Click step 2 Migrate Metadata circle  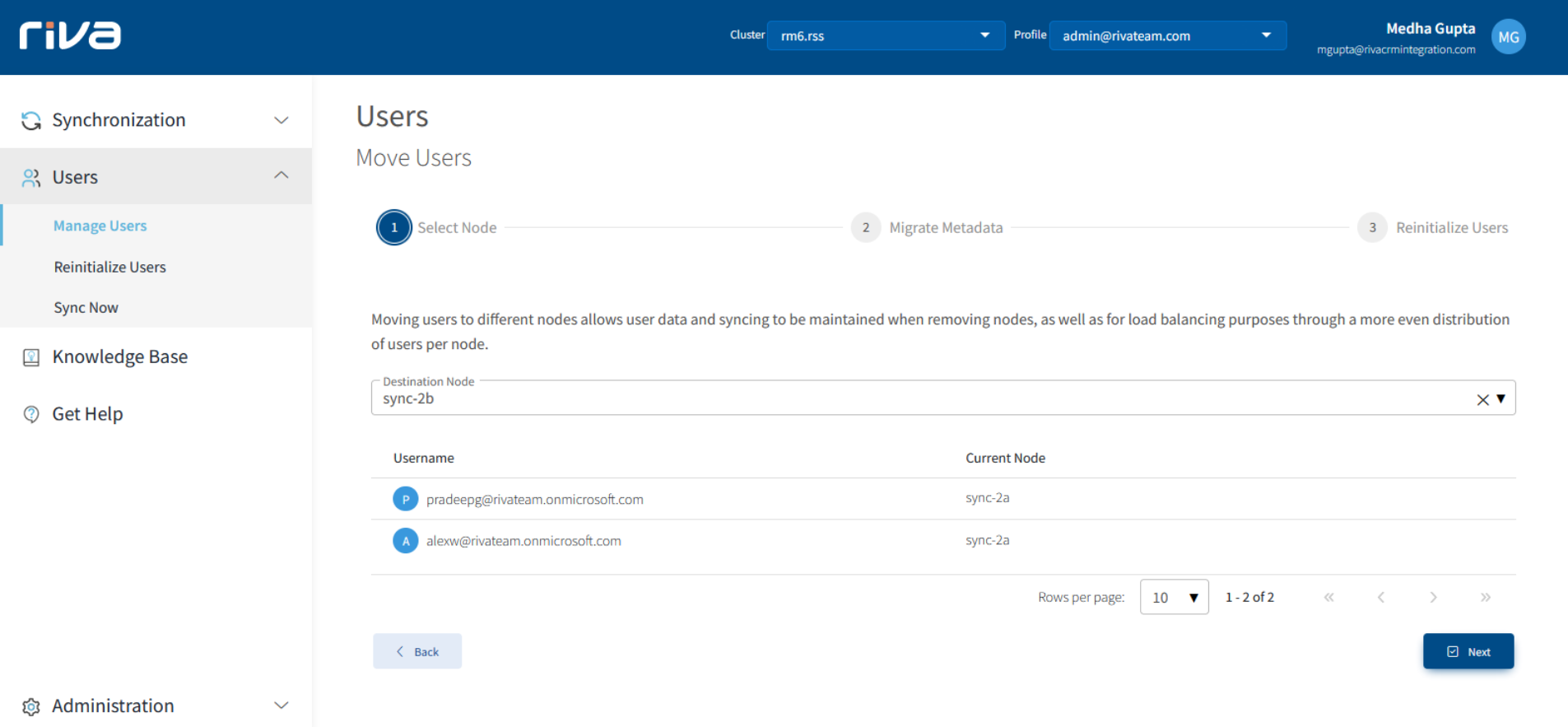click(x=866, y=228)
